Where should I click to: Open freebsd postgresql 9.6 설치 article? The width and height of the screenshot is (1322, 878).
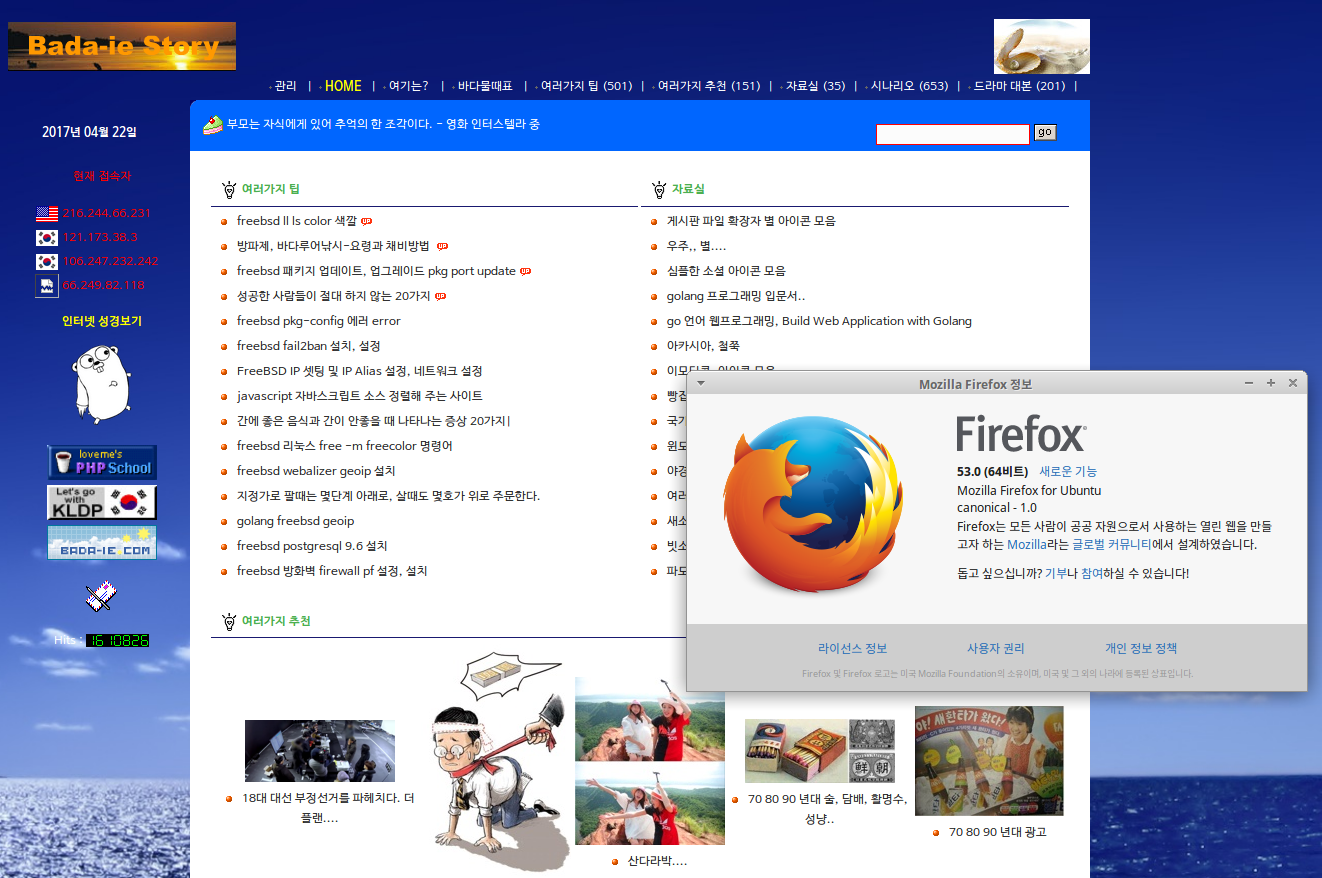(x=312, y=546)
